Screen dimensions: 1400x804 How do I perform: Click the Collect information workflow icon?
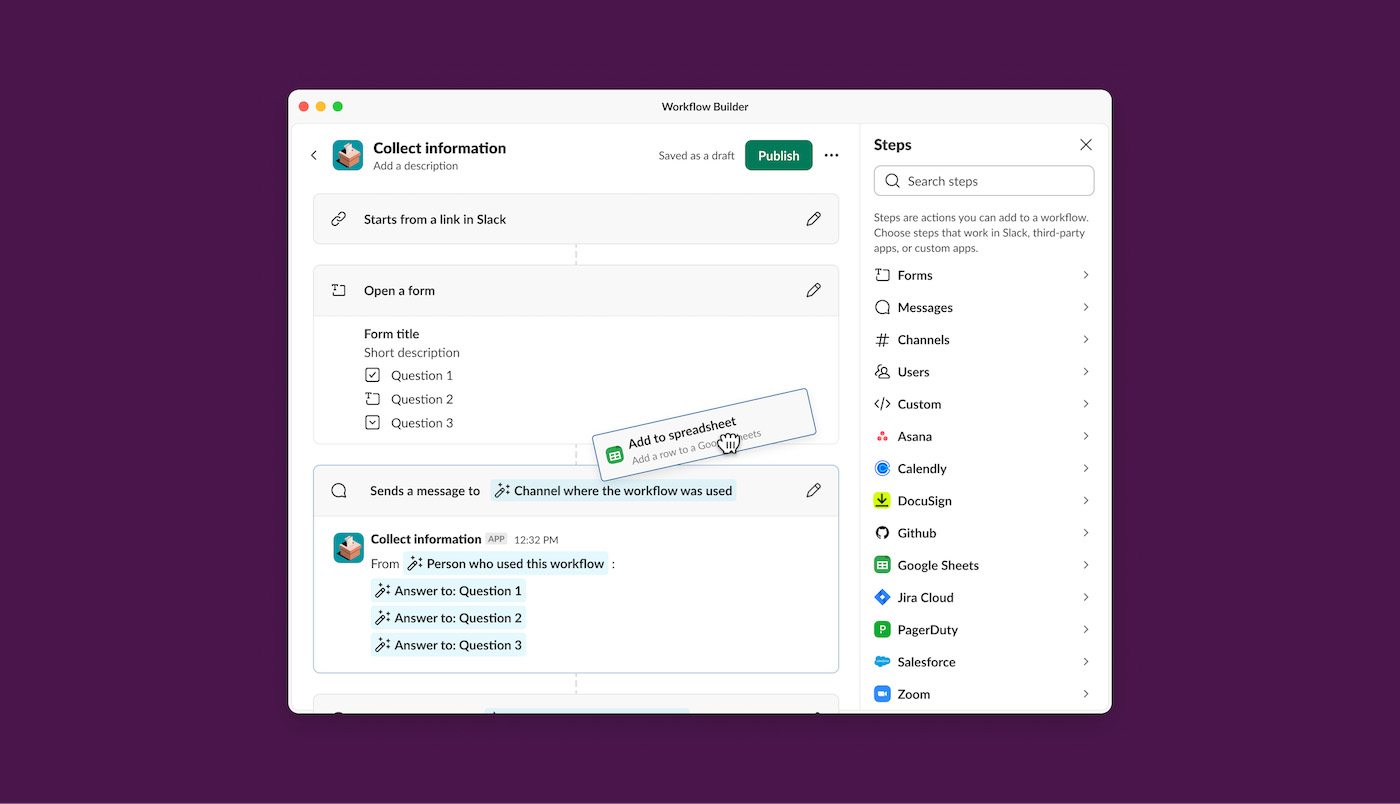[348, 155]
